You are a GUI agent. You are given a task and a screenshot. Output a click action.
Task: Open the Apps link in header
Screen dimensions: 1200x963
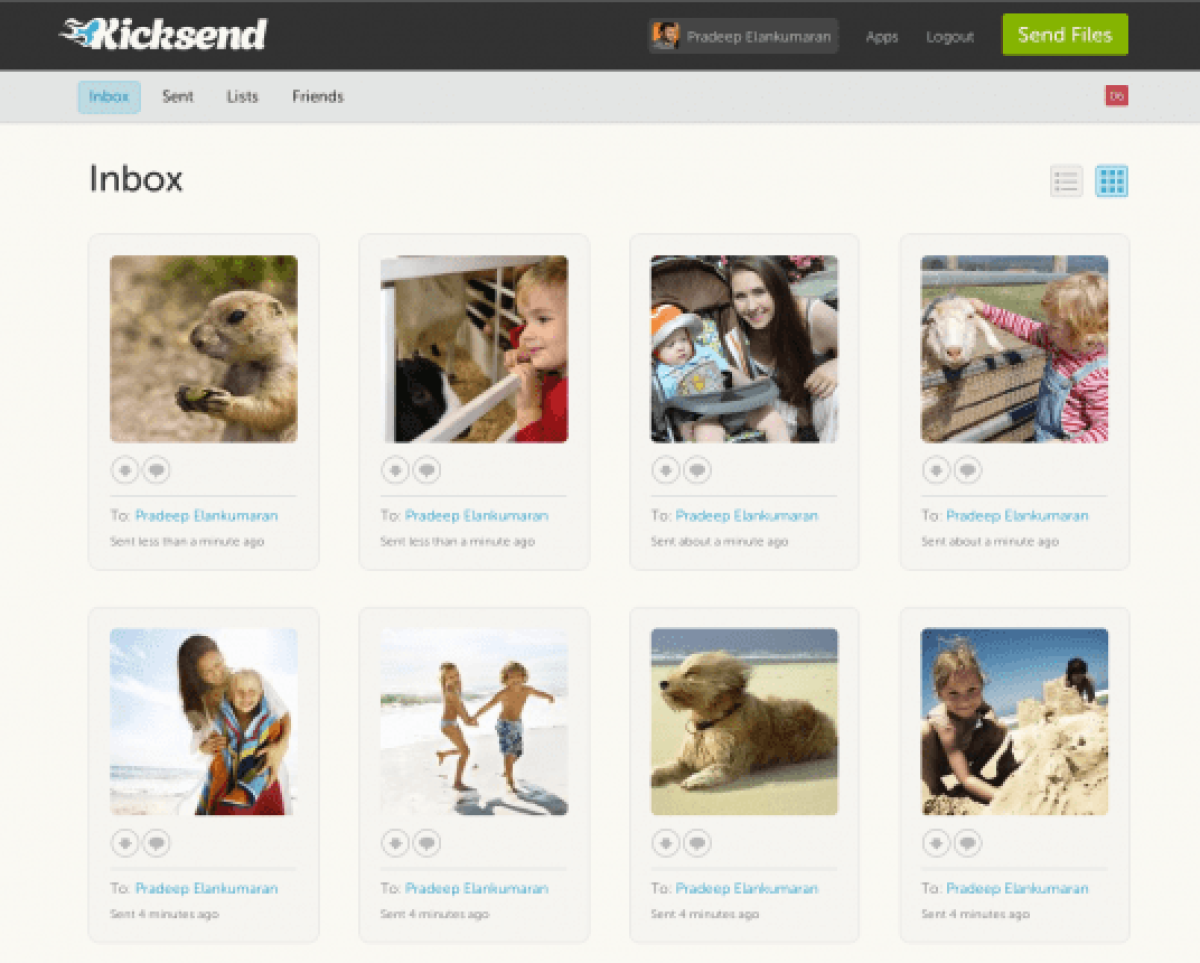[x=881, y=36]
